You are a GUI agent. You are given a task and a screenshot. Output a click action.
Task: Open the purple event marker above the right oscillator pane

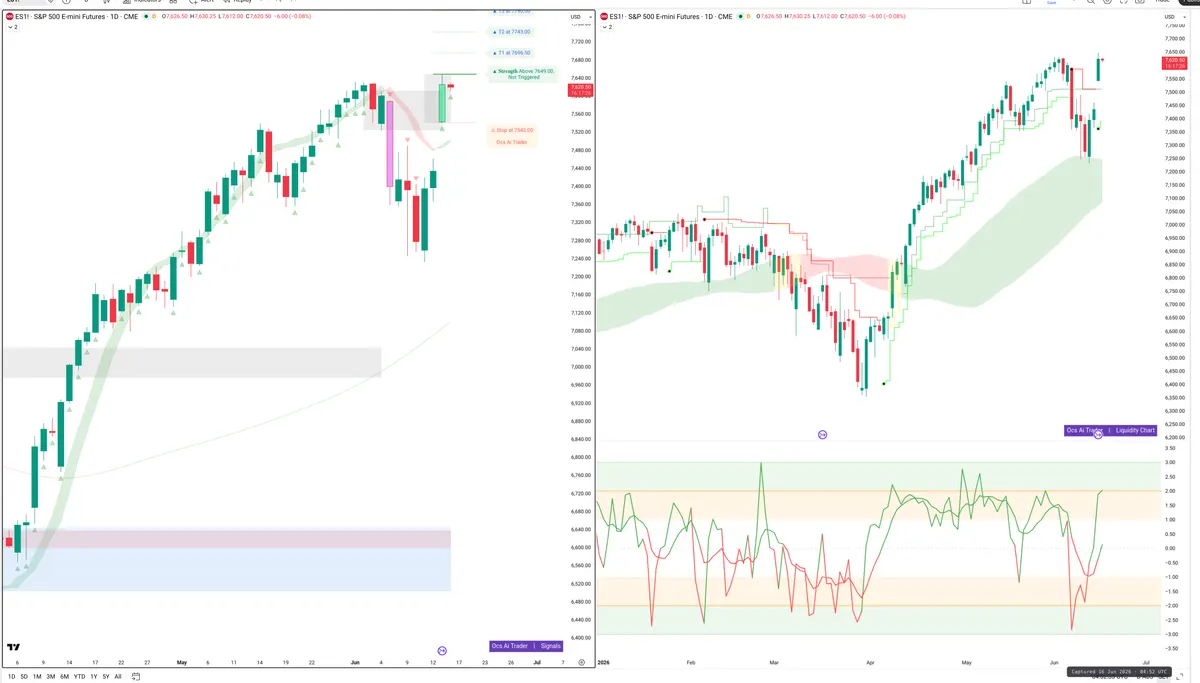(822, 435)
